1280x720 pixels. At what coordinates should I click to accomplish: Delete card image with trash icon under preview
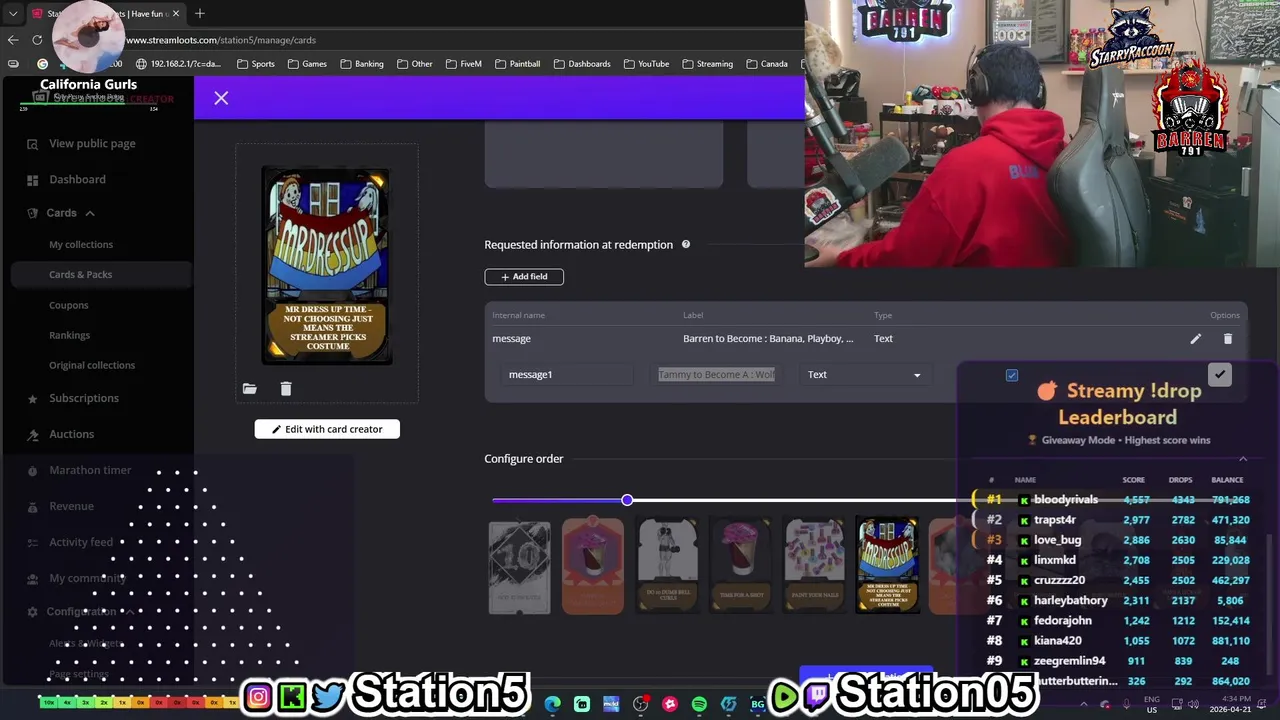(x=286, y=389)
